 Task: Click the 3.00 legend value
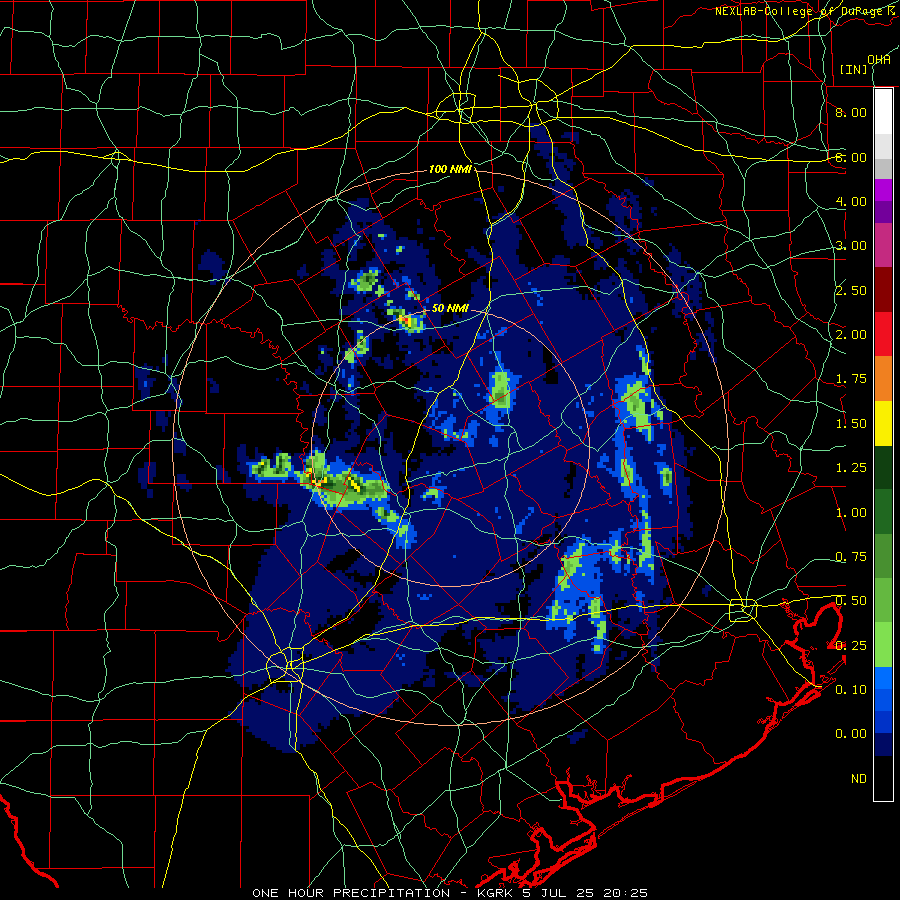click(851, 246)
